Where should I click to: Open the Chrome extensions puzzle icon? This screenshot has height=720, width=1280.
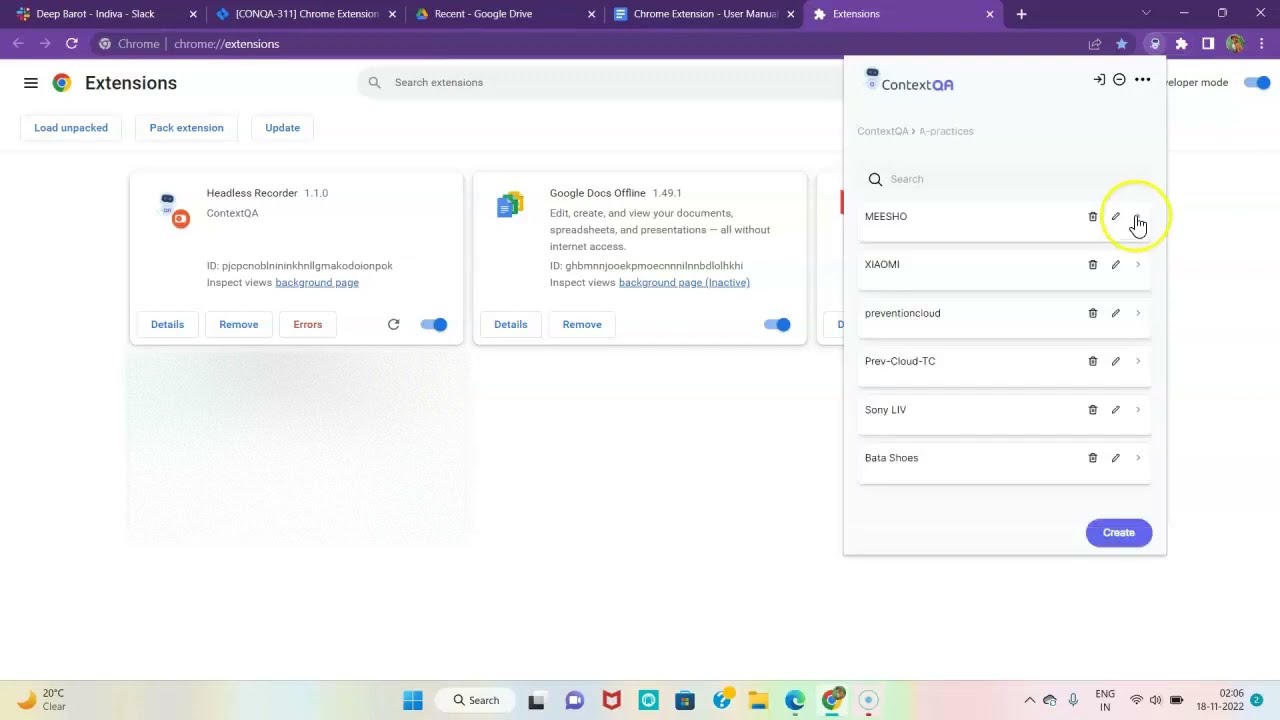1181,44
